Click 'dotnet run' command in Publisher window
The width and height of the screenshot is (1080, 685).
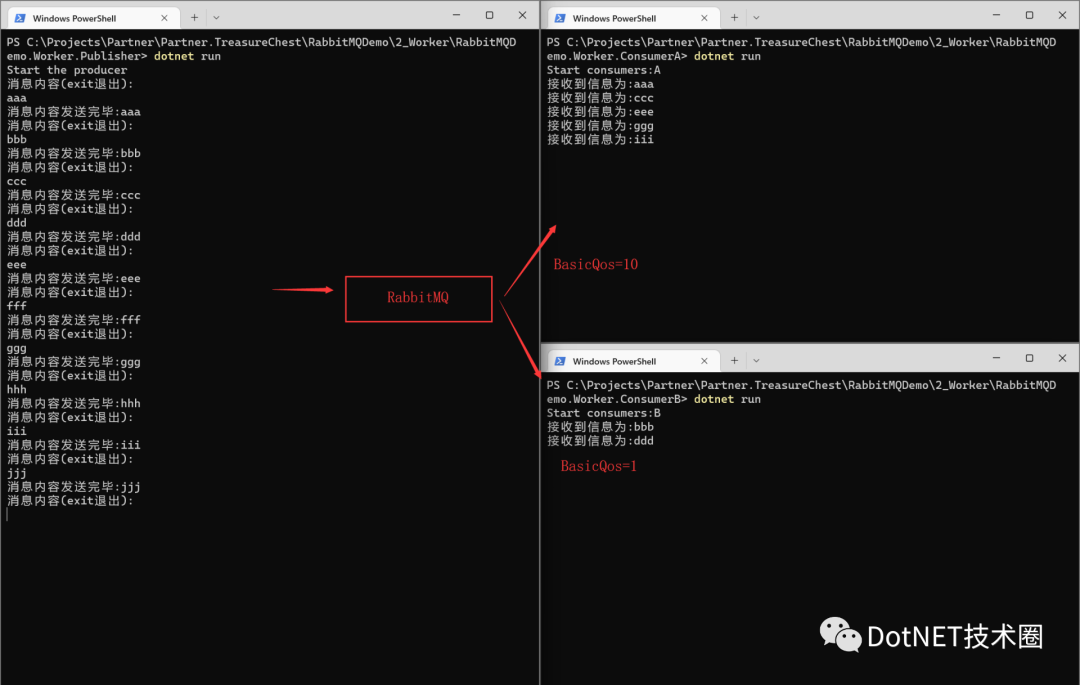[187, 56]
